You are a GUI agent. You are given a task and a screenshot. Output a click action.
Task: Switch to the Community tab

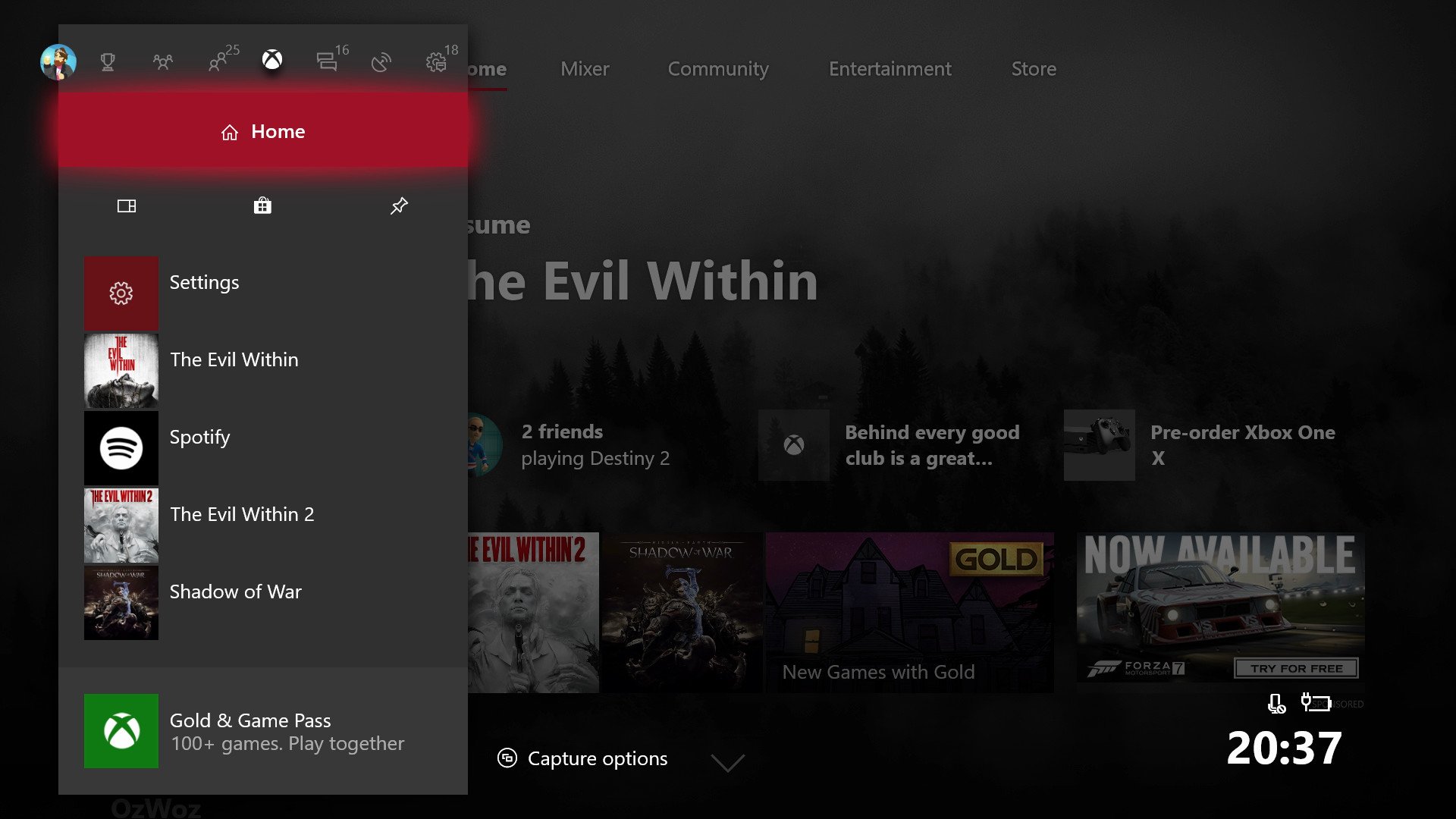[718, 69]
